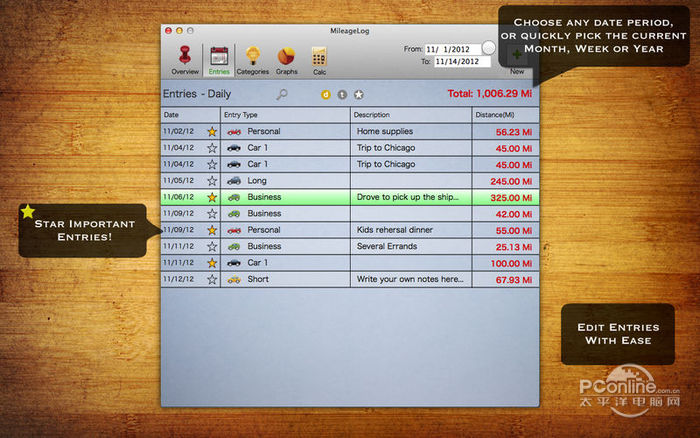Click the red car icon in Kids rehersal row
This screenshot has height=438, width=700.
pos(234,230)
